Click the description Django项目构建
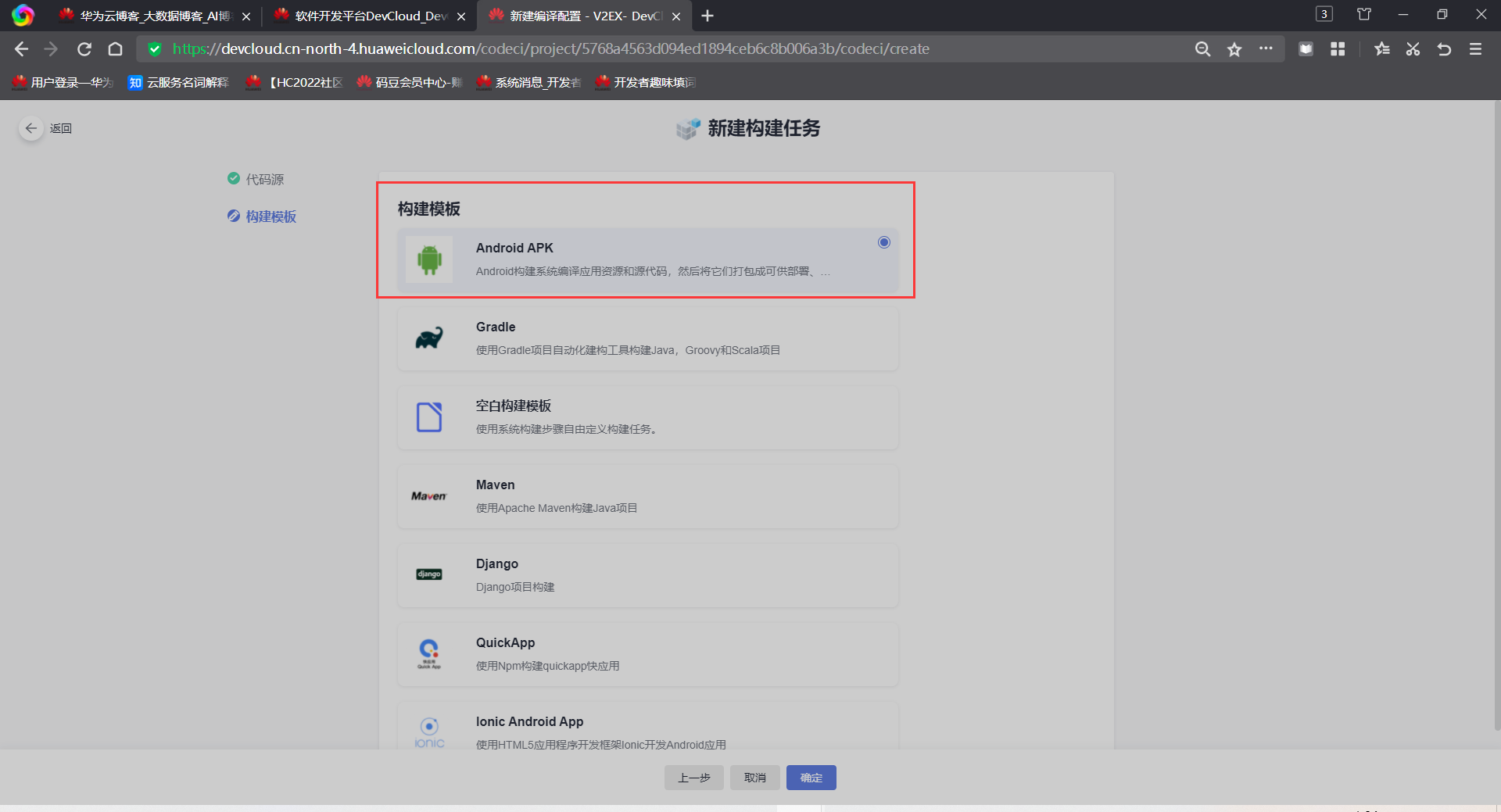The height and width of the screenshot is (812, 1501). tap(515, 587)
